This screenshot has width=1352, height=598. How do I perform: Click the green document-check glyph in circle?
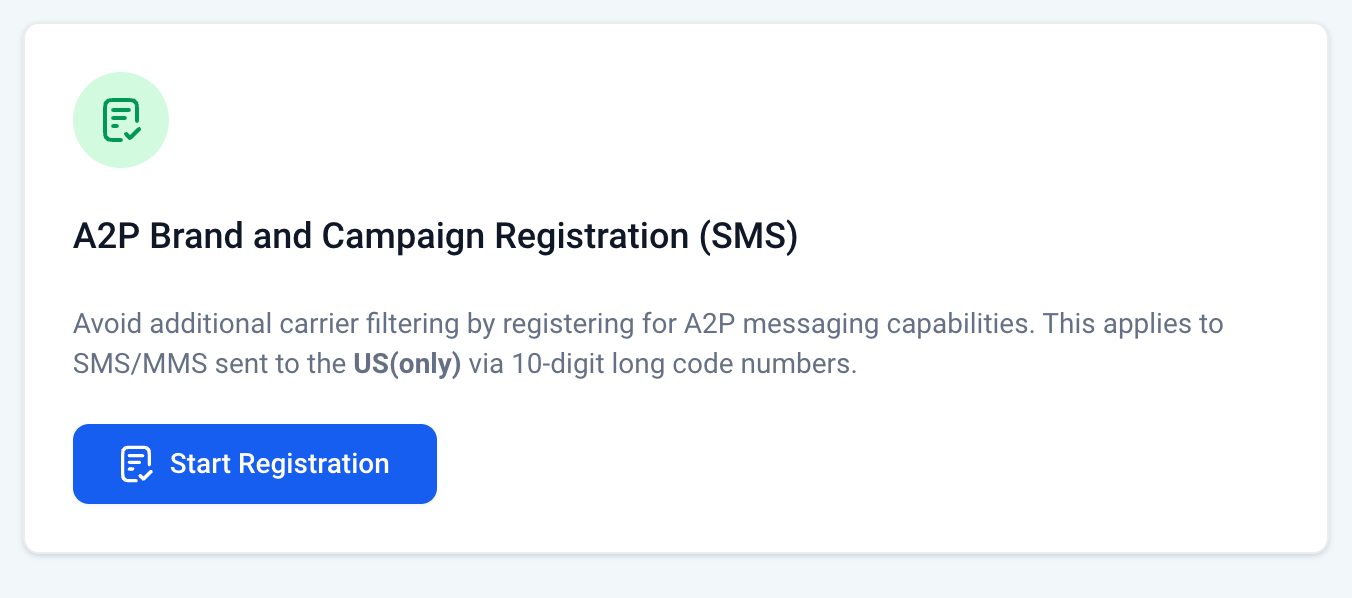121,120
